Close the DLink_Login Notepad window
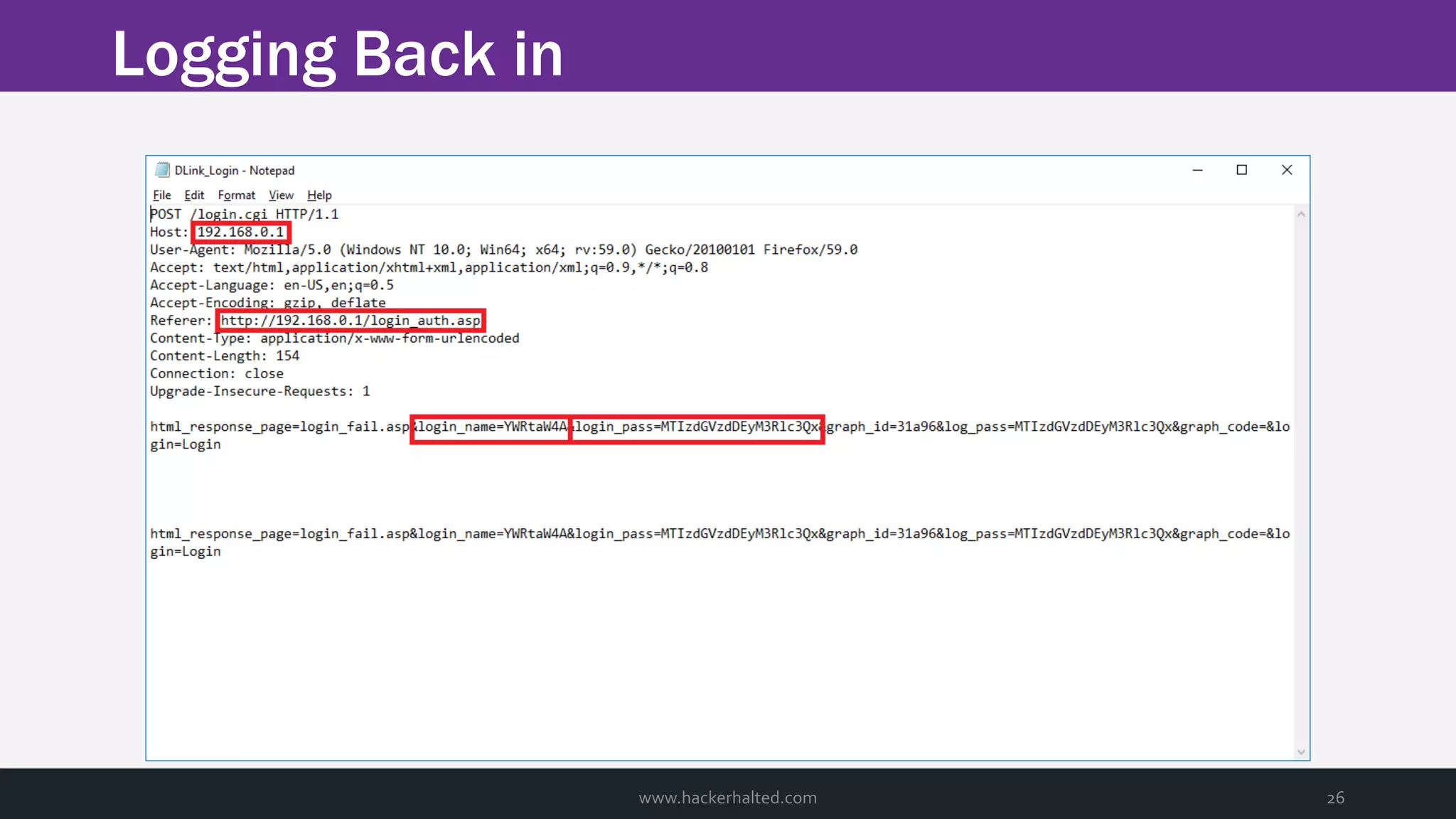 (x=1287, y=170)
